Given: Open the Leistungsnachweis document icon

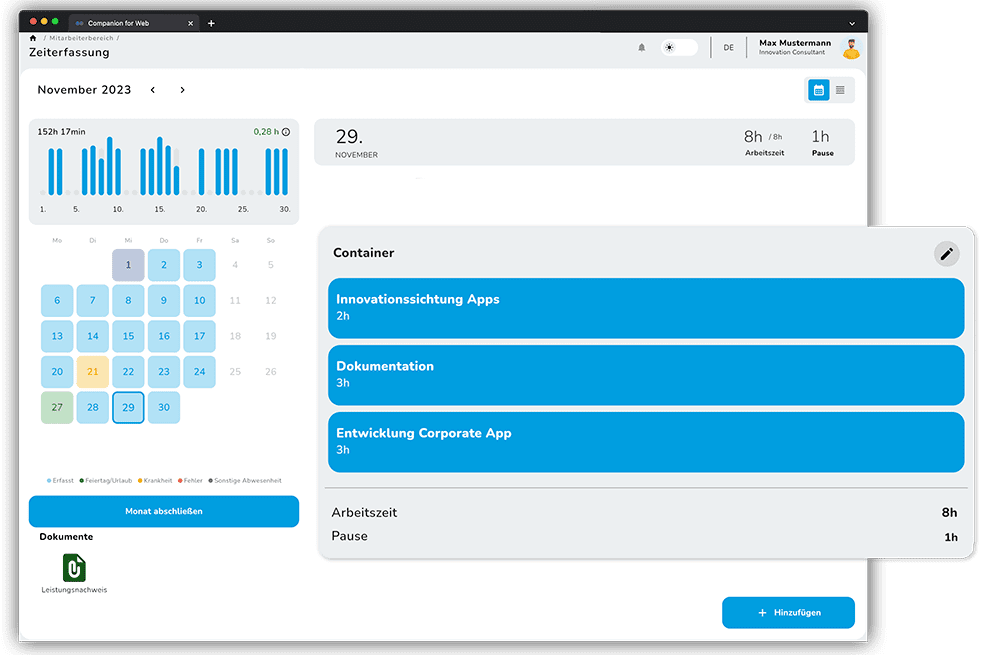Looking at the screenshot, I should (x=74, y=568).
